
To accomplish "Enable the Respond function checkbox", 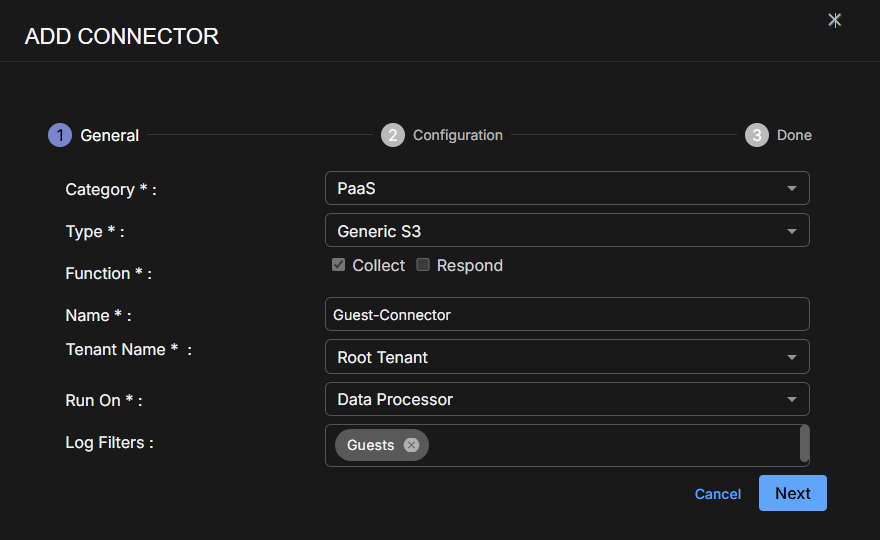I will click(423, 265).
